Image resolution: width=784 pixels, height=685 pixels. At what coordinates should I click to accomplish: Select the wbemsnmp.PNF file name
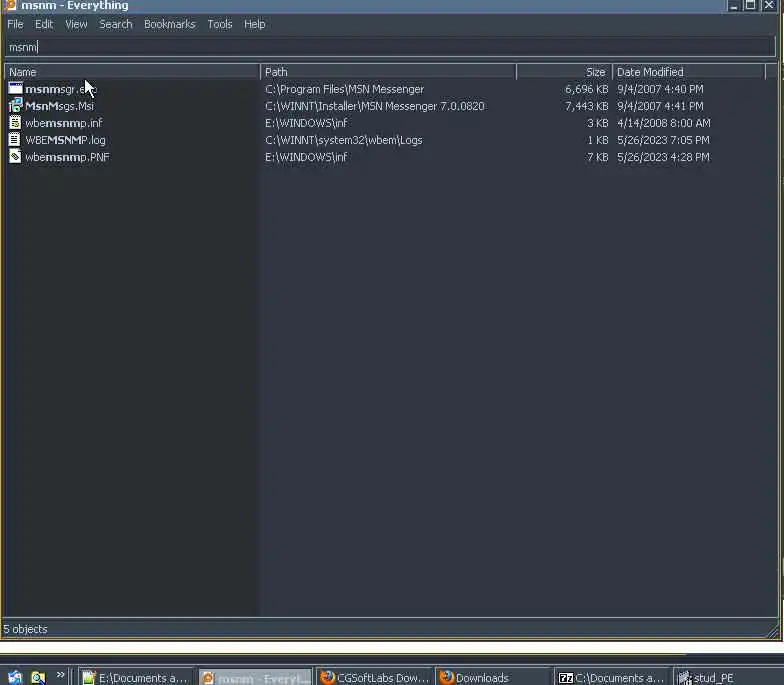[67, 157]
